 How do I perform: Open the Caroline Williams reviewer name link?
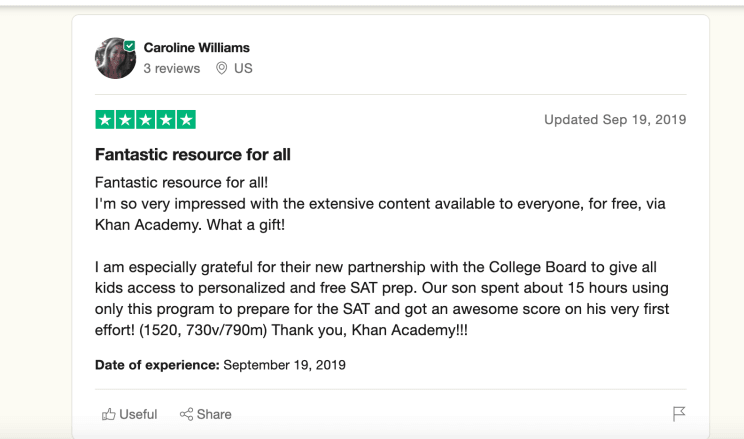point(197,47)
